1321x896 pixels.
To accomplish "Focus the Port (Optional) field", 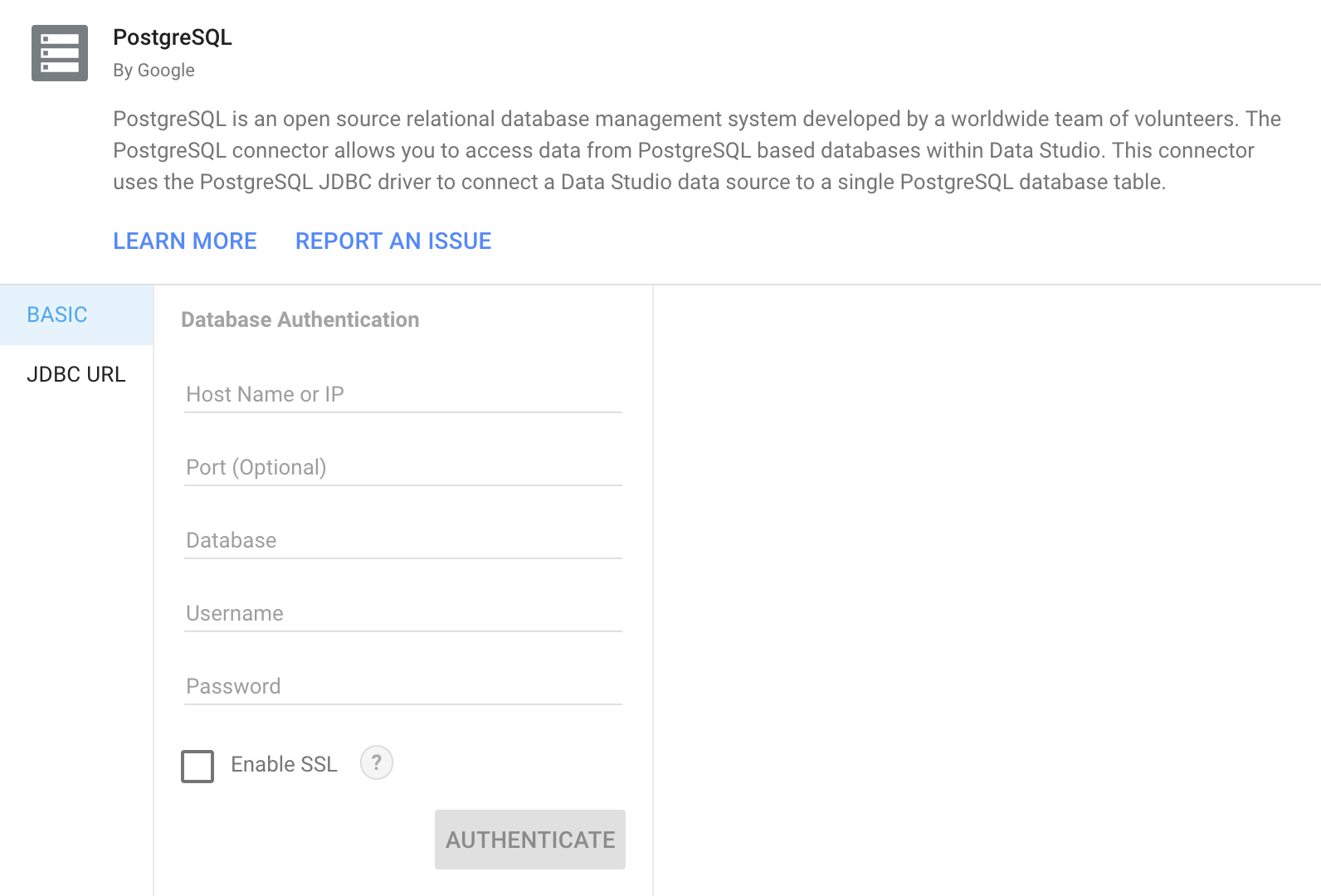I will [403, 468].
